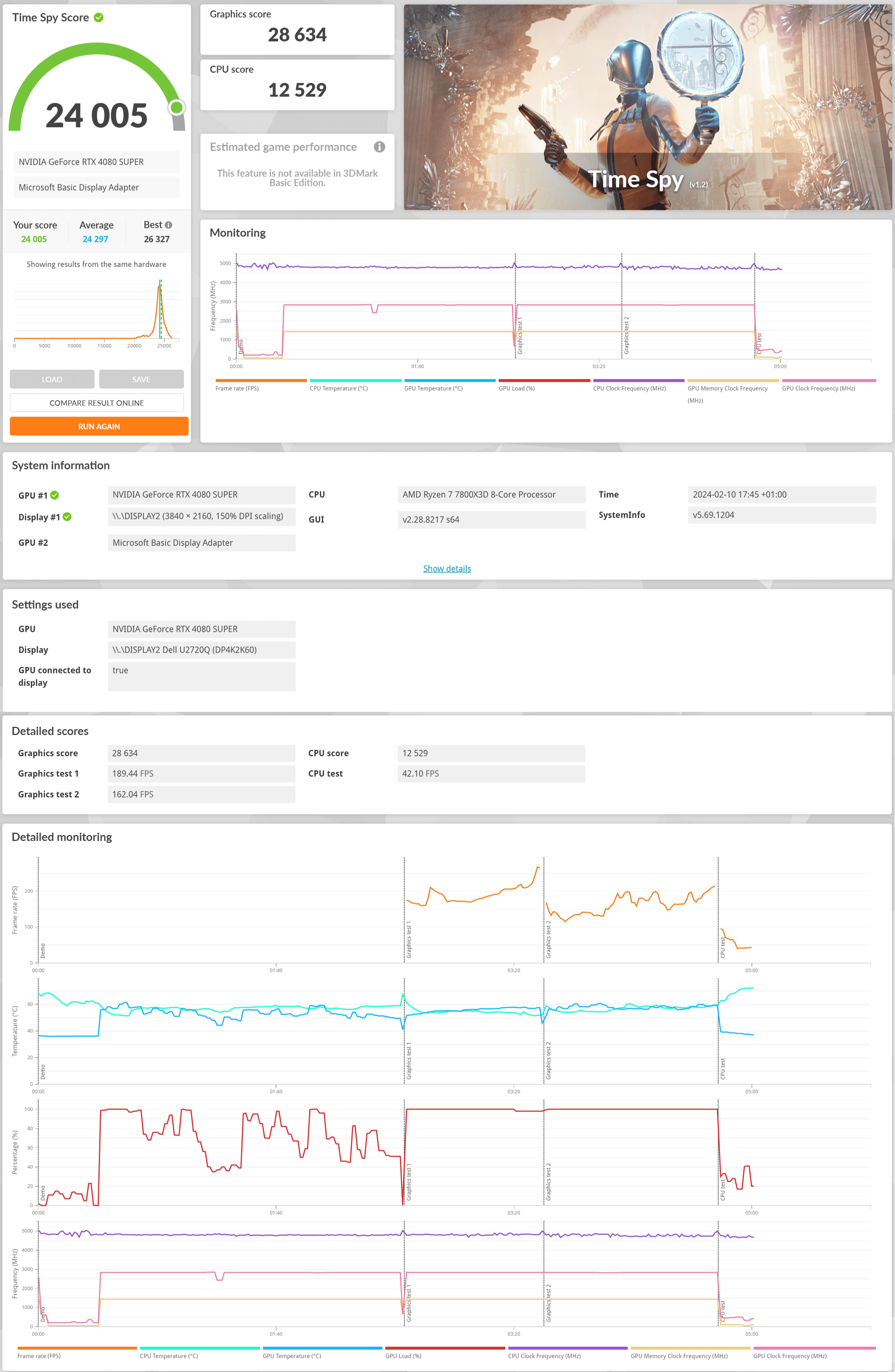Click the Time Spy banner image
This screenshot has height=1372, width=895.
pyautogui.click(x=647, y=107)
